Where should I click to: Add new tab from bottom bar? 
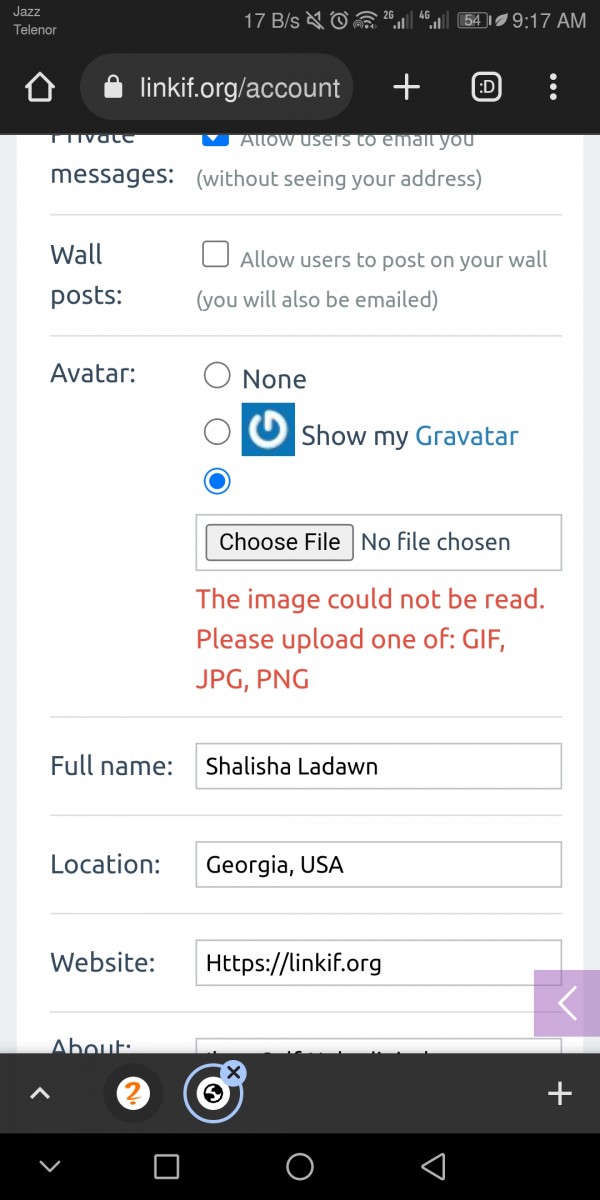pyautogui.click(x=560, y=1094)
